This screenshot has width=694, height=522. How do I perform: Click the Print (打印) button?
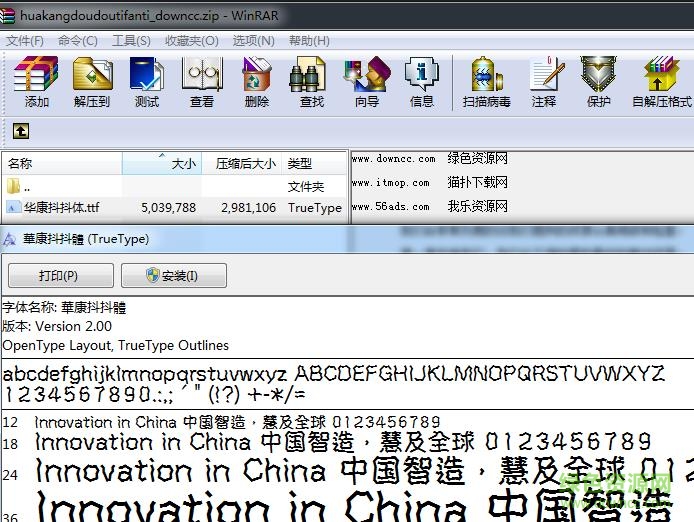pyautogui.click(x=61, y=275)
